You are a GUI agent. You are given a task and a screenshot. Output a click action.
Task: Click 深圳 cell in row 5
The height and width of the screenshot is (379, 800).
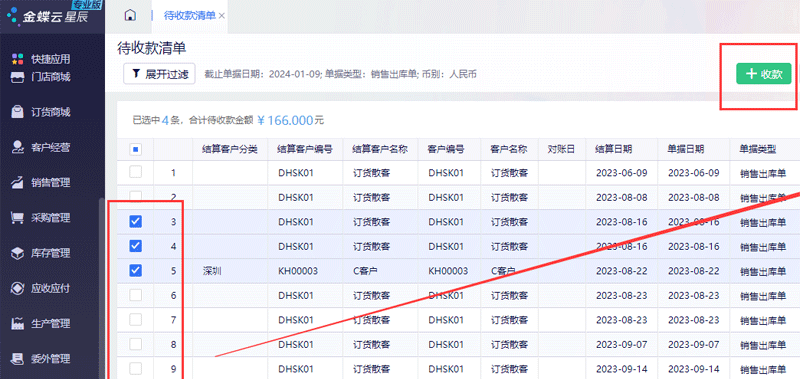pos(212,271)
